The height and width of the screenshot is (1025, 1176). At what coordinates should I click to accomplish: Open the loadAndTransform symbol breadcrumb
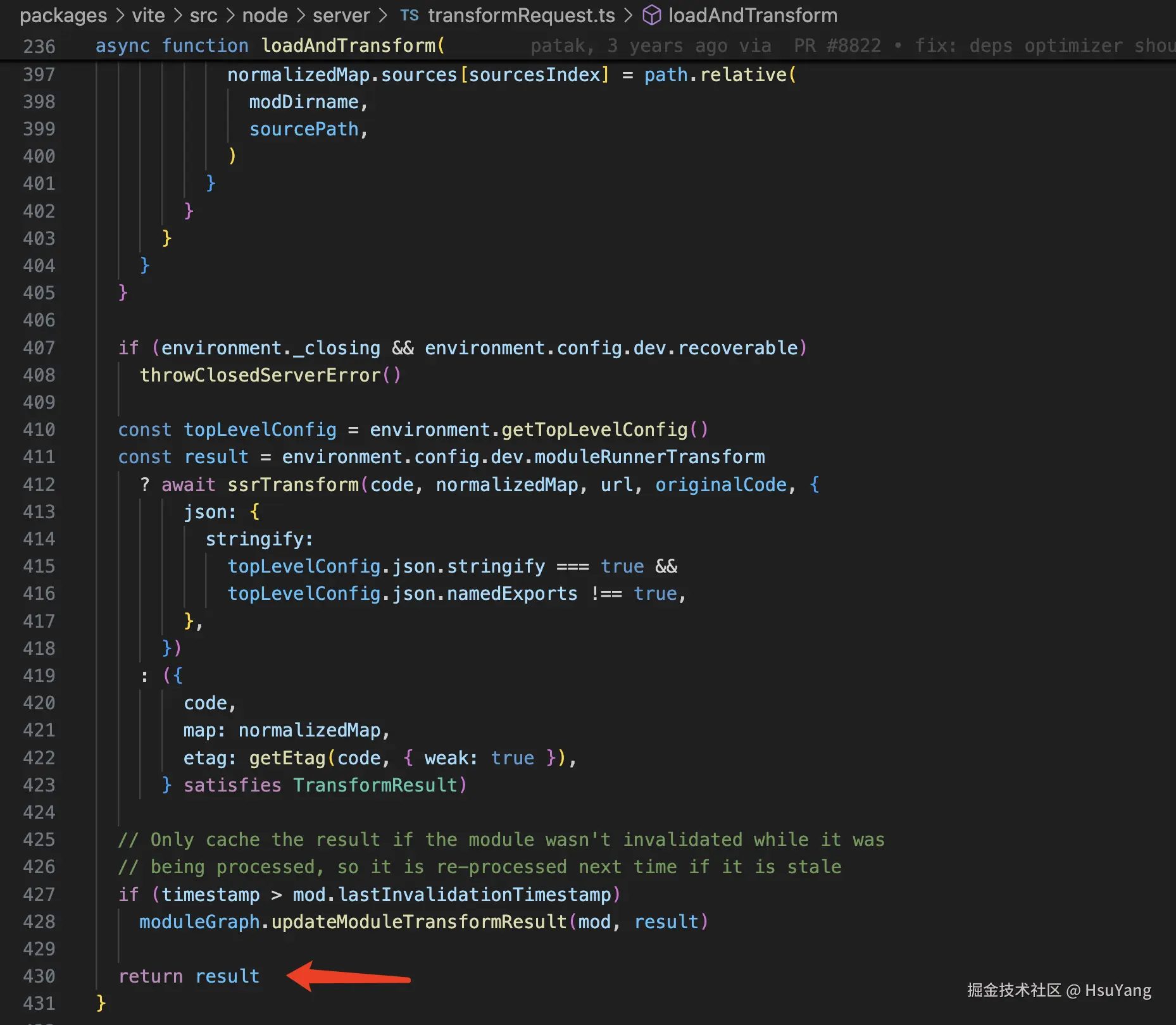pos(753,16)
